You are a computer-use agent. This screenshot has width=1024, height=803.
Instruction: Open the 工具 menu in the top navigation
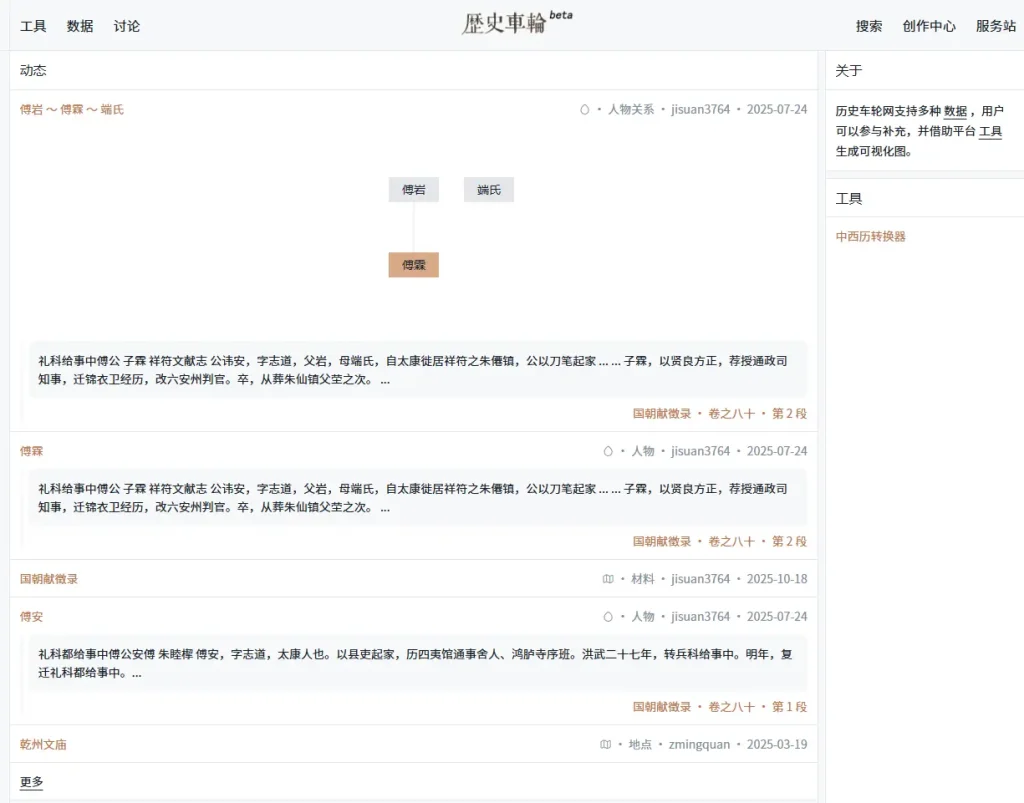coord(33,26)
